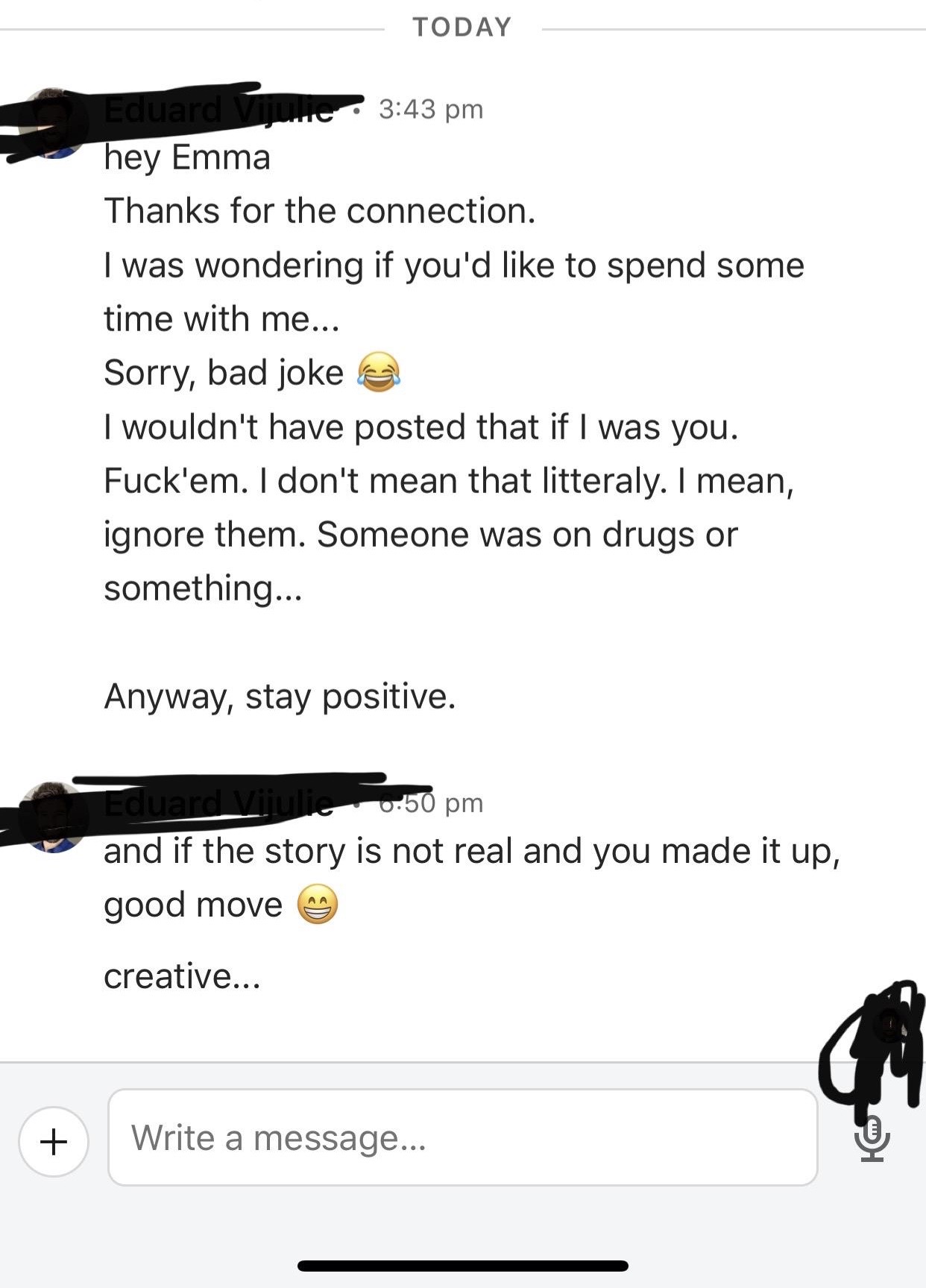This screenshot has height=1288, width=926.
Task: Tap the 6:50 pm timestamp
Action: pos(431,803)
